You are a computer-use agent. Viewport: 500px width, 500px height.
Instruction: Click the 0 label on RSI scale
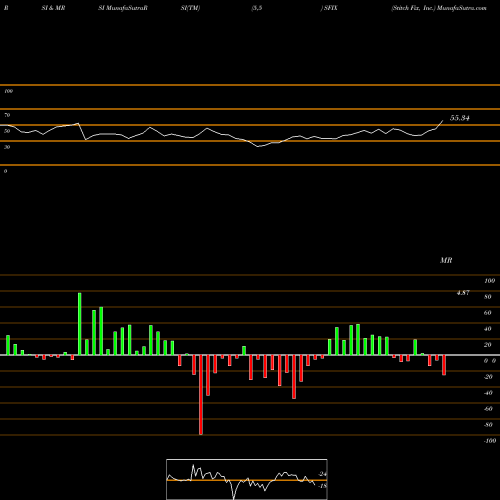pos(5,171)
